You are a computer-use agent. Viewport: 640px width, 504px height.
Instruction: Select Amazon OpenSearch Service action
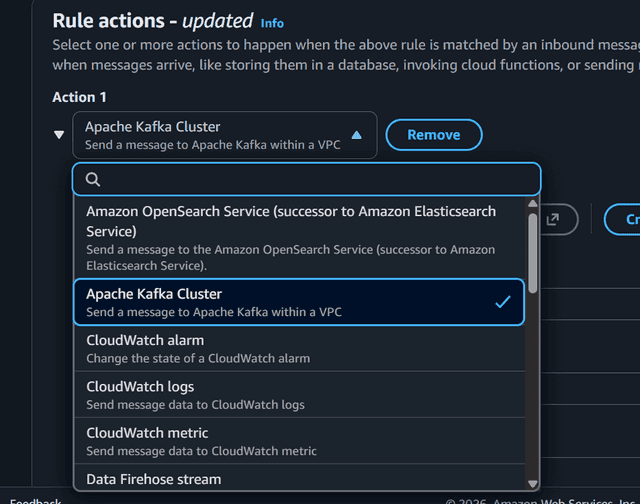[x=299, y=238]
